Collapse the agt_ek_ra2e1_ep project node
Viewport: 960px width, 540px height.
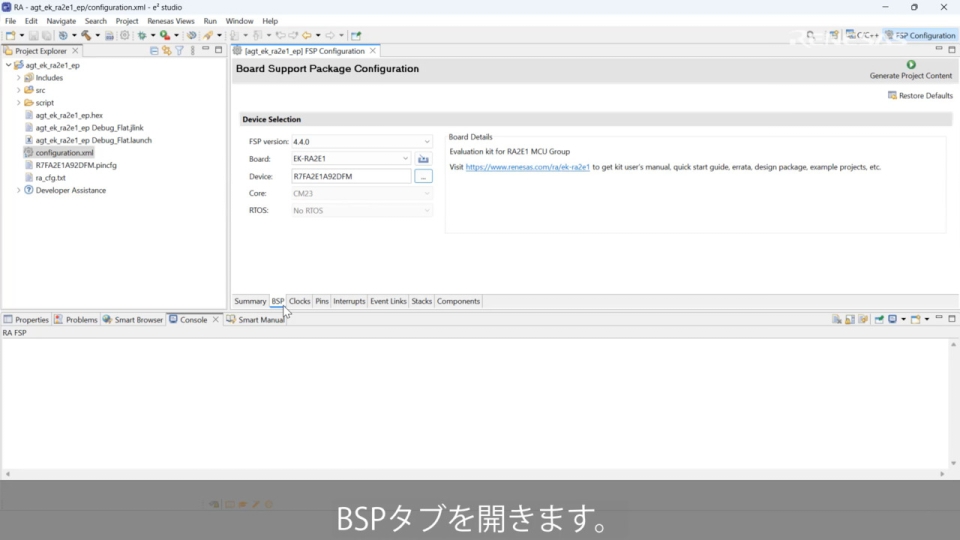(9, 65)
